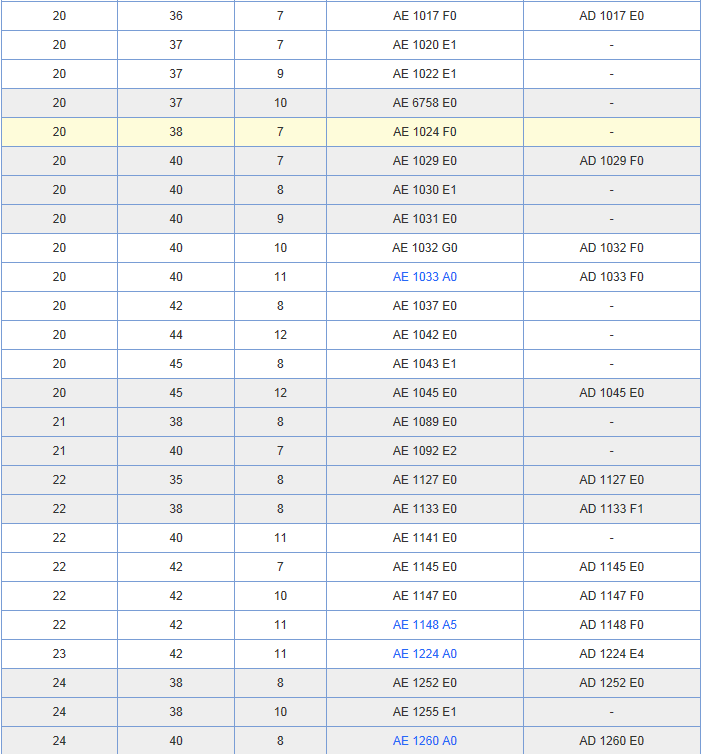This screenshot has width=703, height=754.
Task: Open the AE 1033 A0 link
Action: pyautogui.click(x=424, y=277)
